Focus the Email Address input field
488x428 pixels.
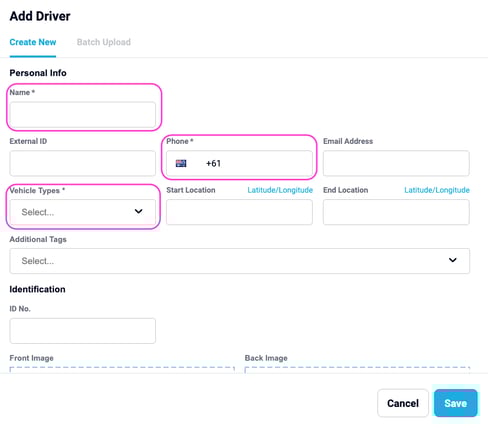(396, 163)
